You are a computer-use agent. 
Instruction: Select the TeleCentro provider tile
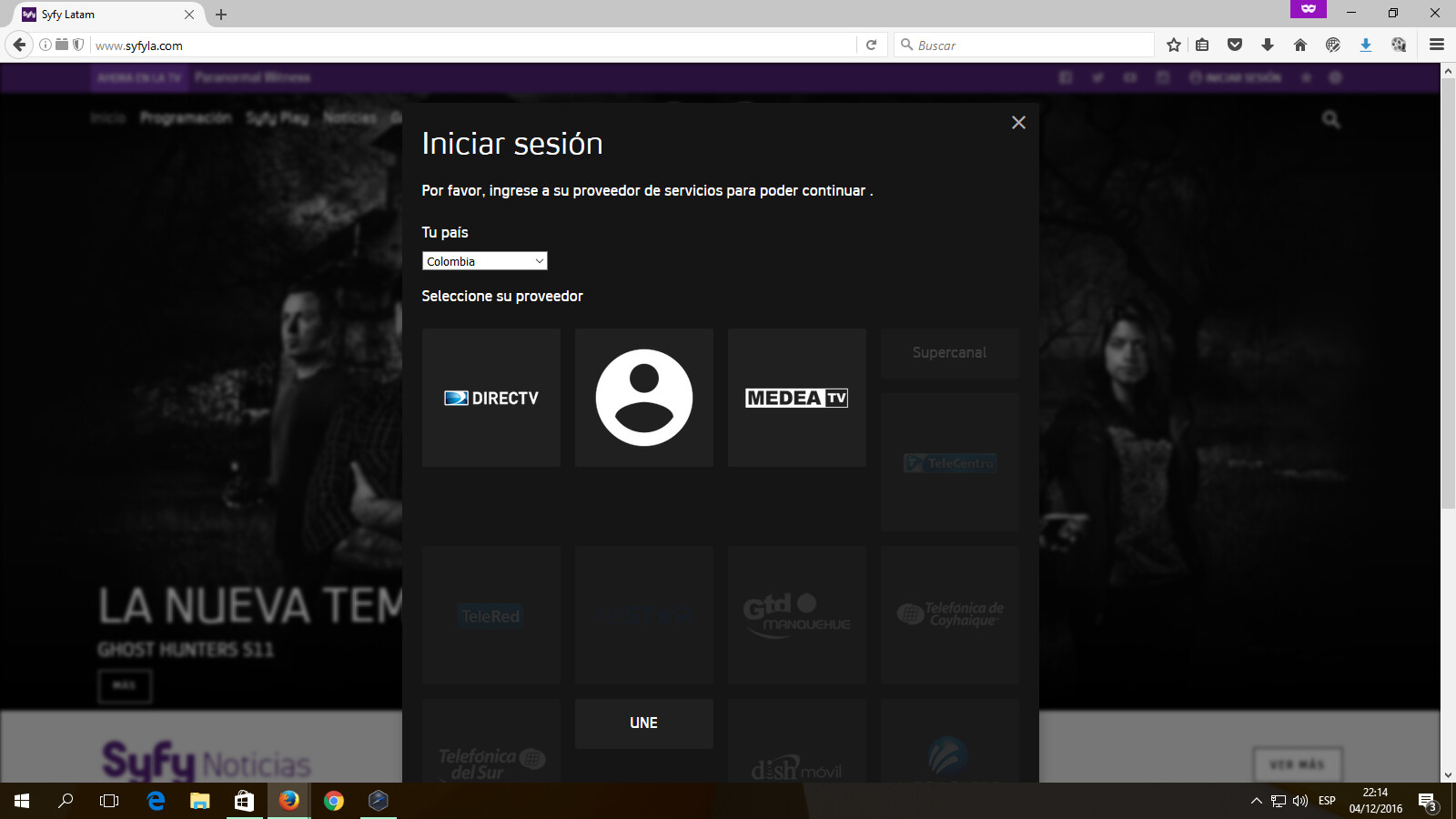tap(950, 462)
